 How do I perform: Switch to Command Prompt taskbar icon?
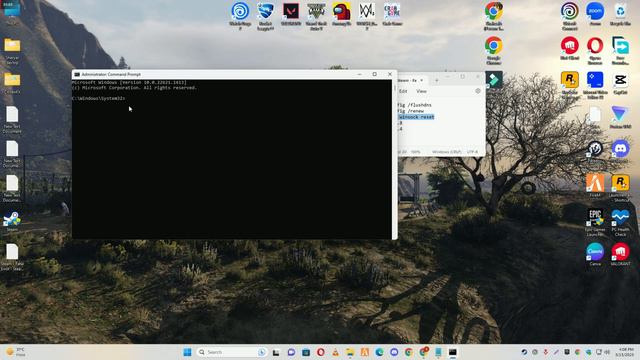pos(453,352)
